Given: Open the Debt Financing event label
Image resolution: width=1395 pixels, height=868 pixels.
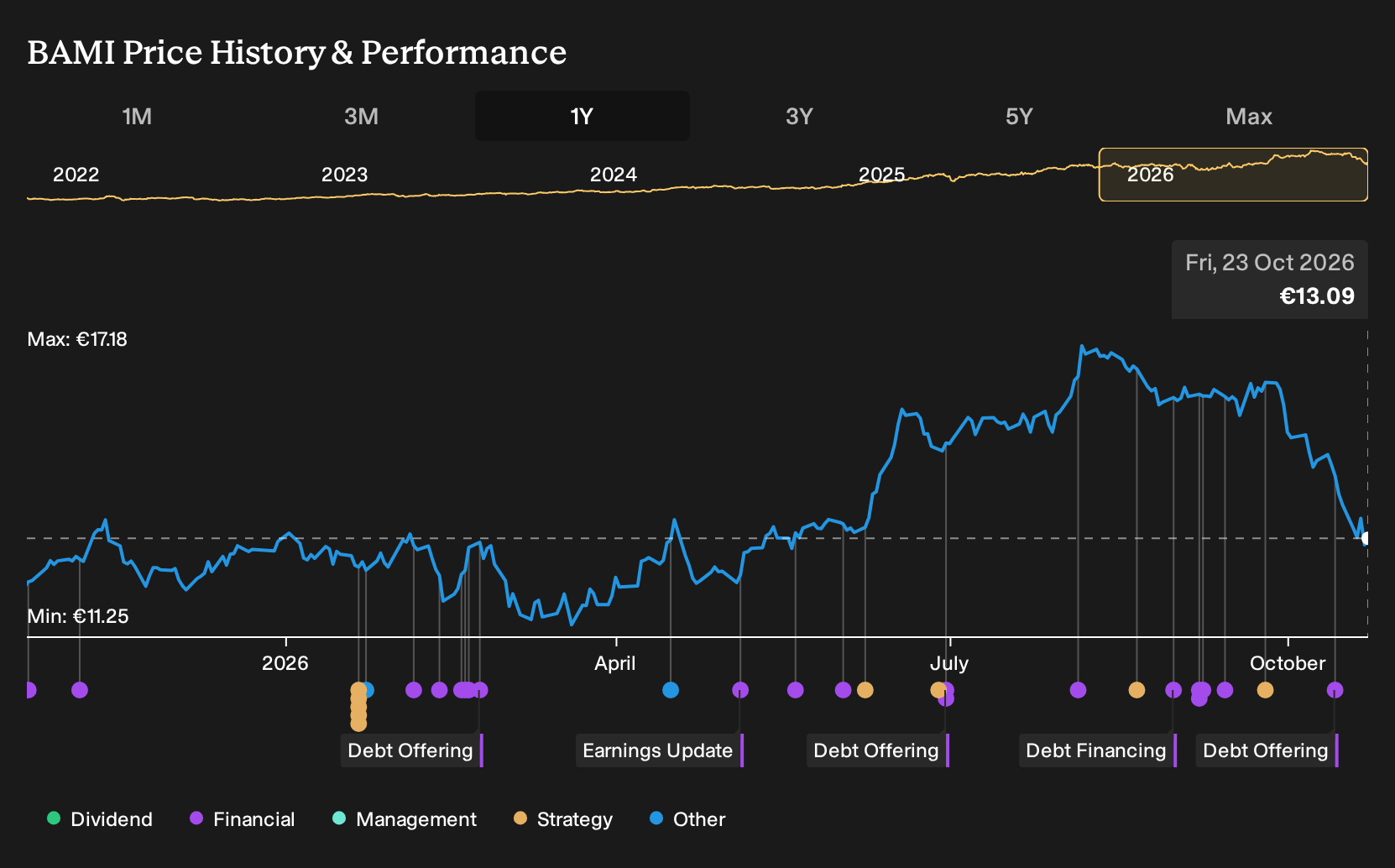Looking at the screenshot, I should [1098, 750].
